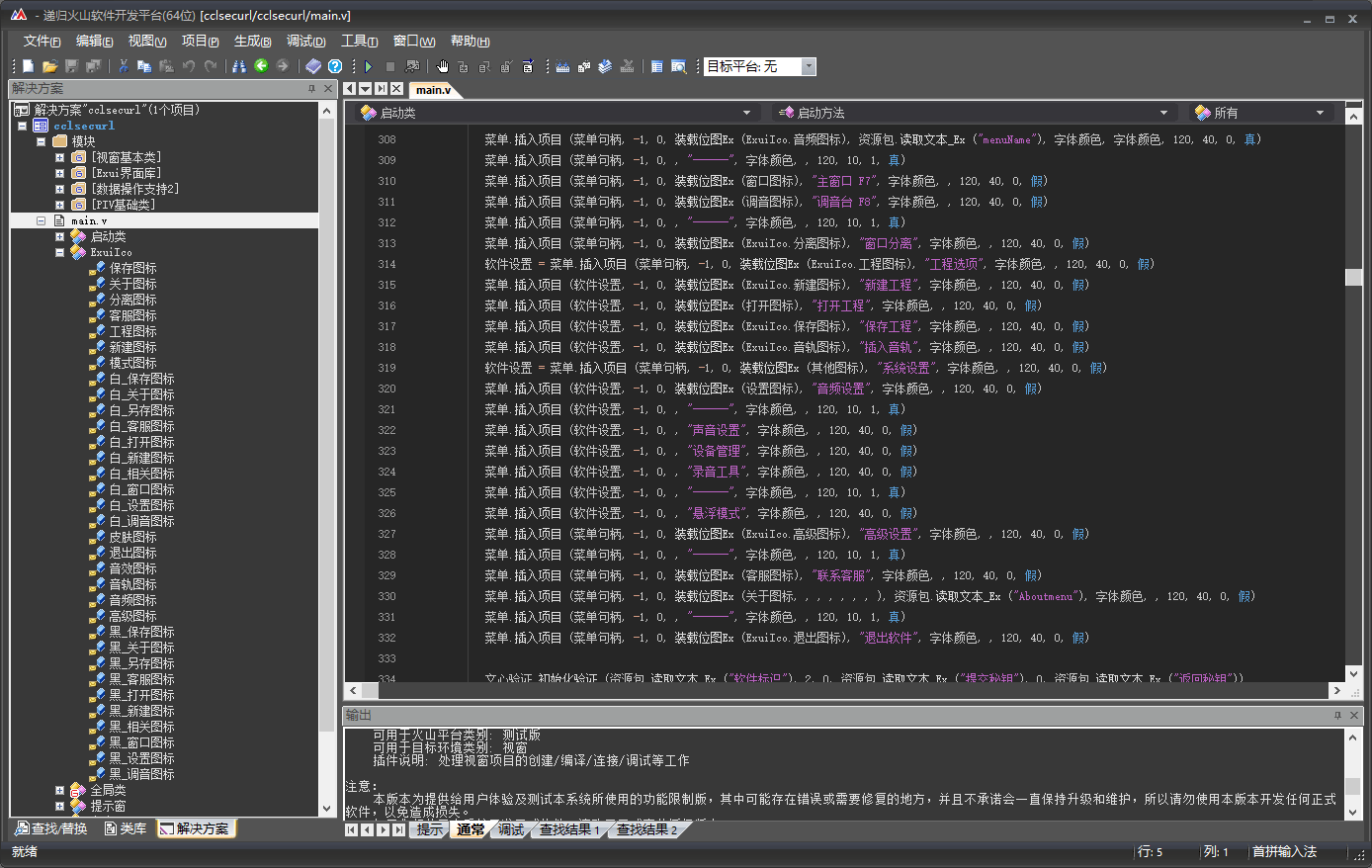Close the 输出 output panel
The width and height of the screenshot is (1372, 868).
(1354, 715)
